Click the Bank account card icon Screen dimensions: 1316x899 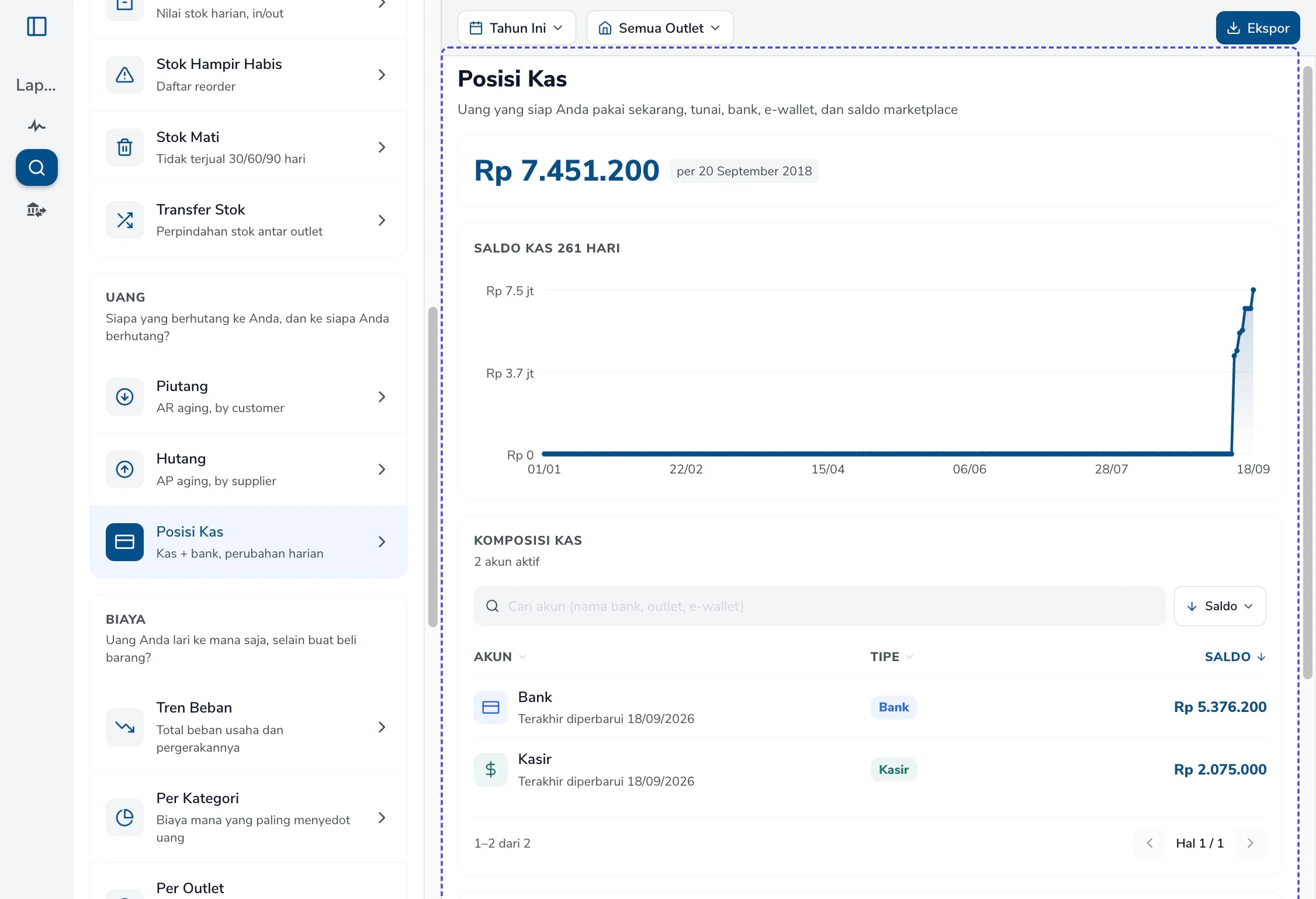pos(491,707)
